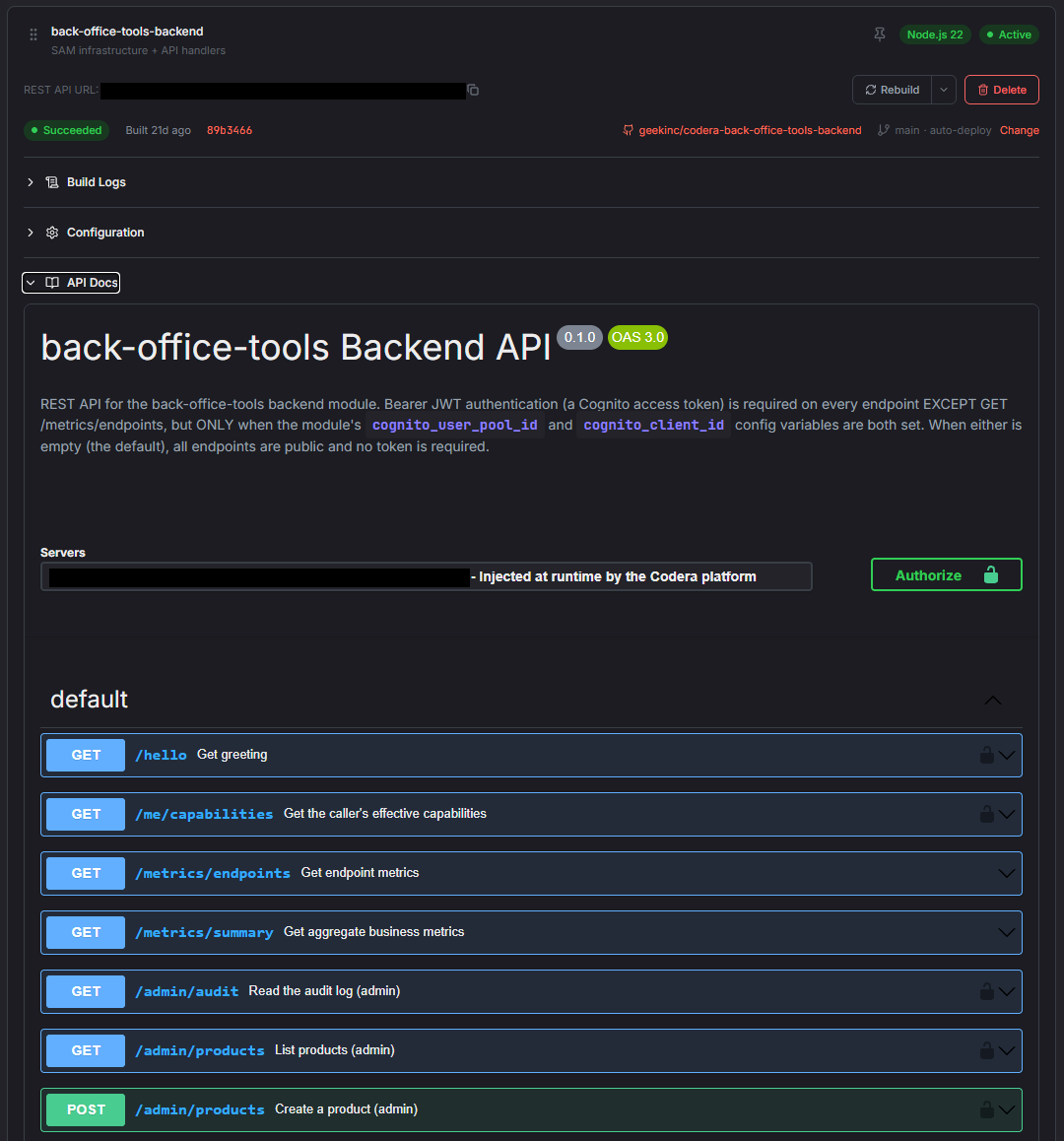The width and height of the screenshot is (1064, 1141).
Task: Expand the POST /admin/products chevron
Action: coord(1007,1109)
